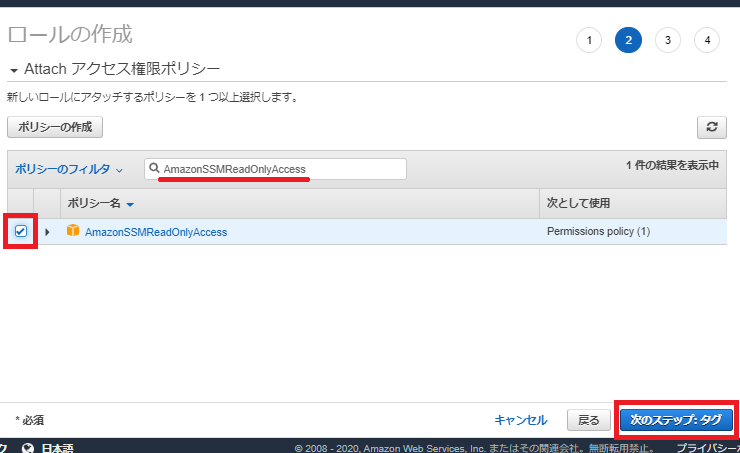Click 次のステップ: タグ button
The height and width of the screenshot is (453, 740).
(x=676, y=419)
